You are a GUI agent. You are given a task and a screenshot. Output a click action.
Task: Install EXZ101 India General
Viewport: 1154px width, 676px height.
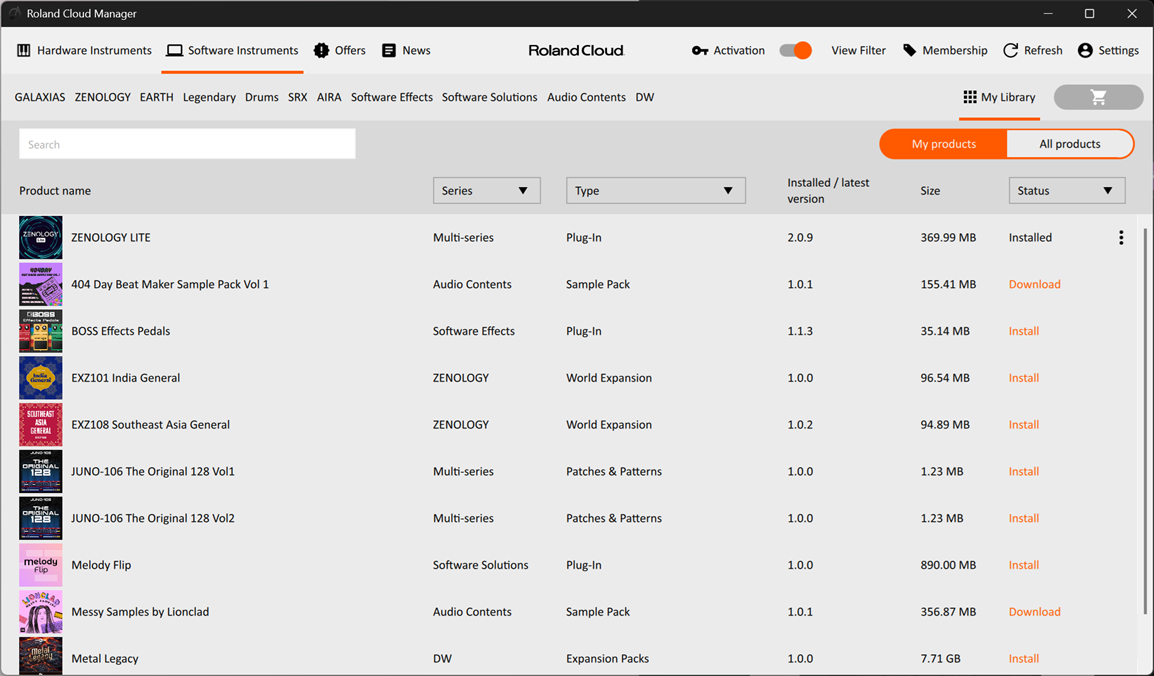pyautogui.click(x=1024, y=378)
